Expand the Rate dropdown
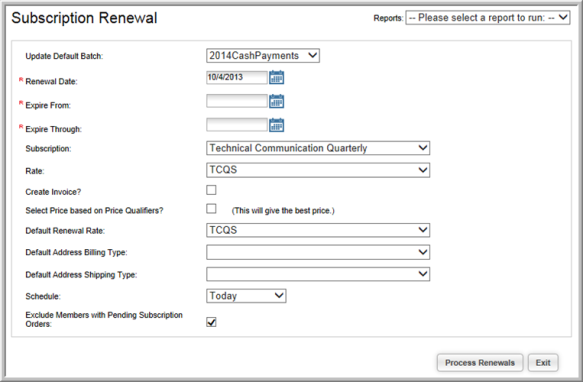Screen dimensions: 583x382 pyautogui.click(x=318, y=170)
